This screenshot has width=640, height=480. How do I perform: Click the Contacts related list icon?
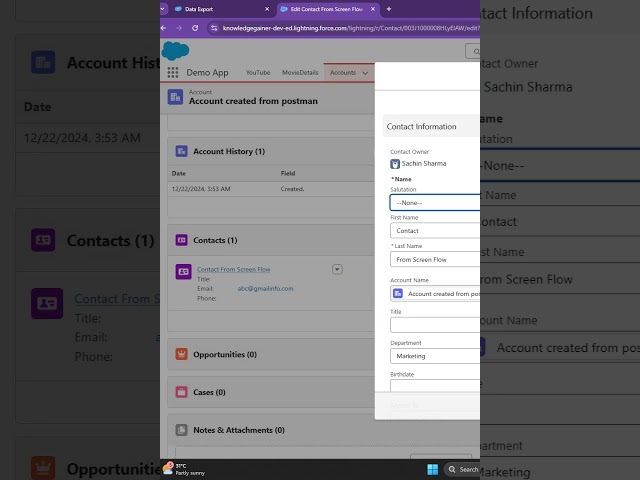pyautogui.click(x=181, y=240)
